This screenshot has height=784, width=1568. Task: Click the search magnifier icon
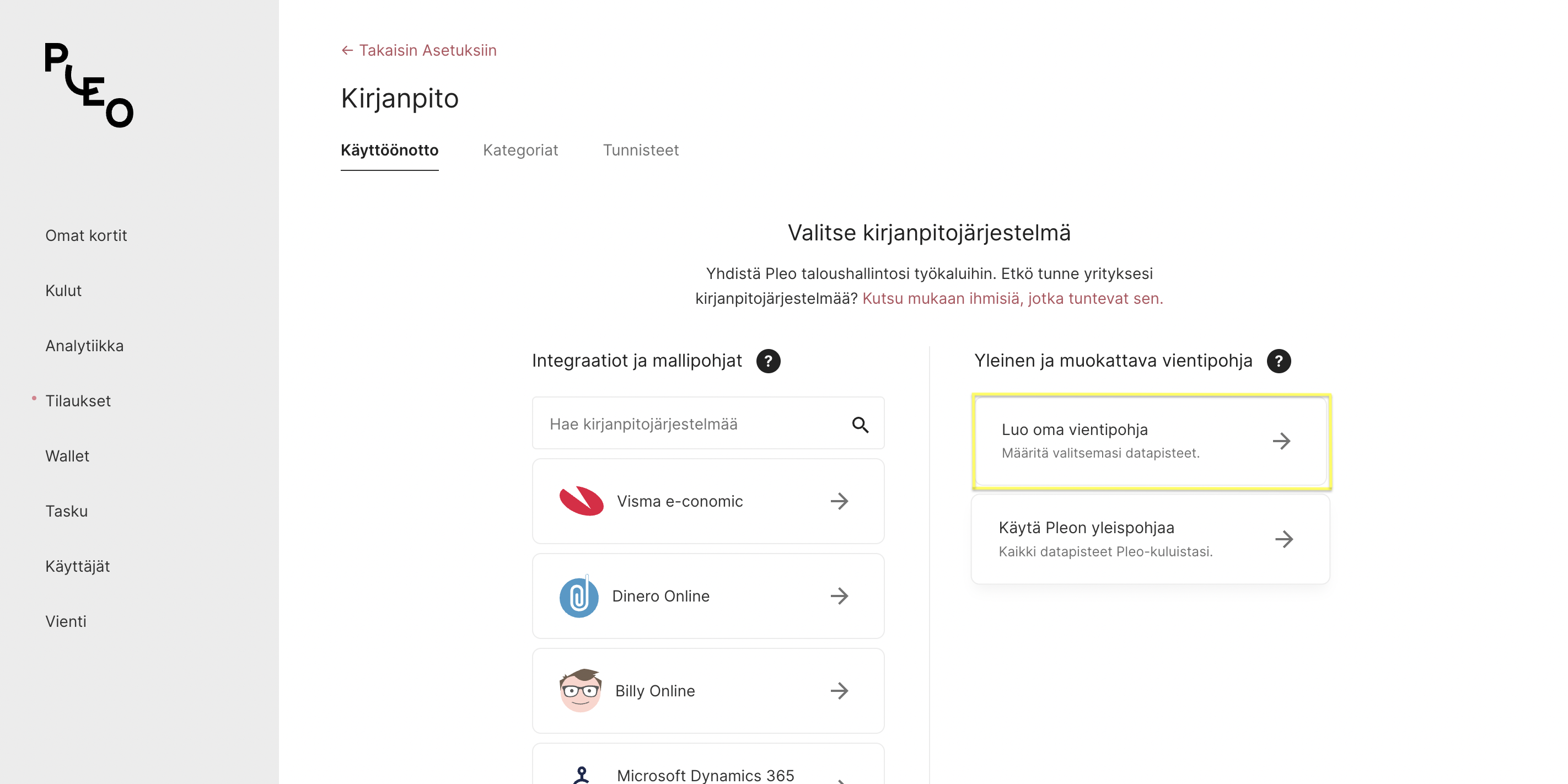click(860, 425)
